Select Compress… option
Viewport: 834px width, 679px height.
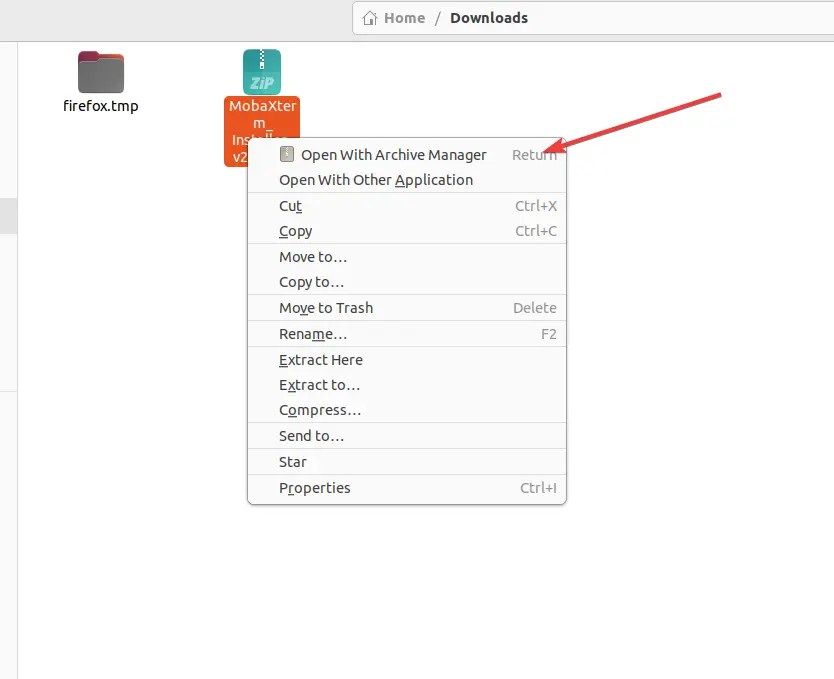407,410
